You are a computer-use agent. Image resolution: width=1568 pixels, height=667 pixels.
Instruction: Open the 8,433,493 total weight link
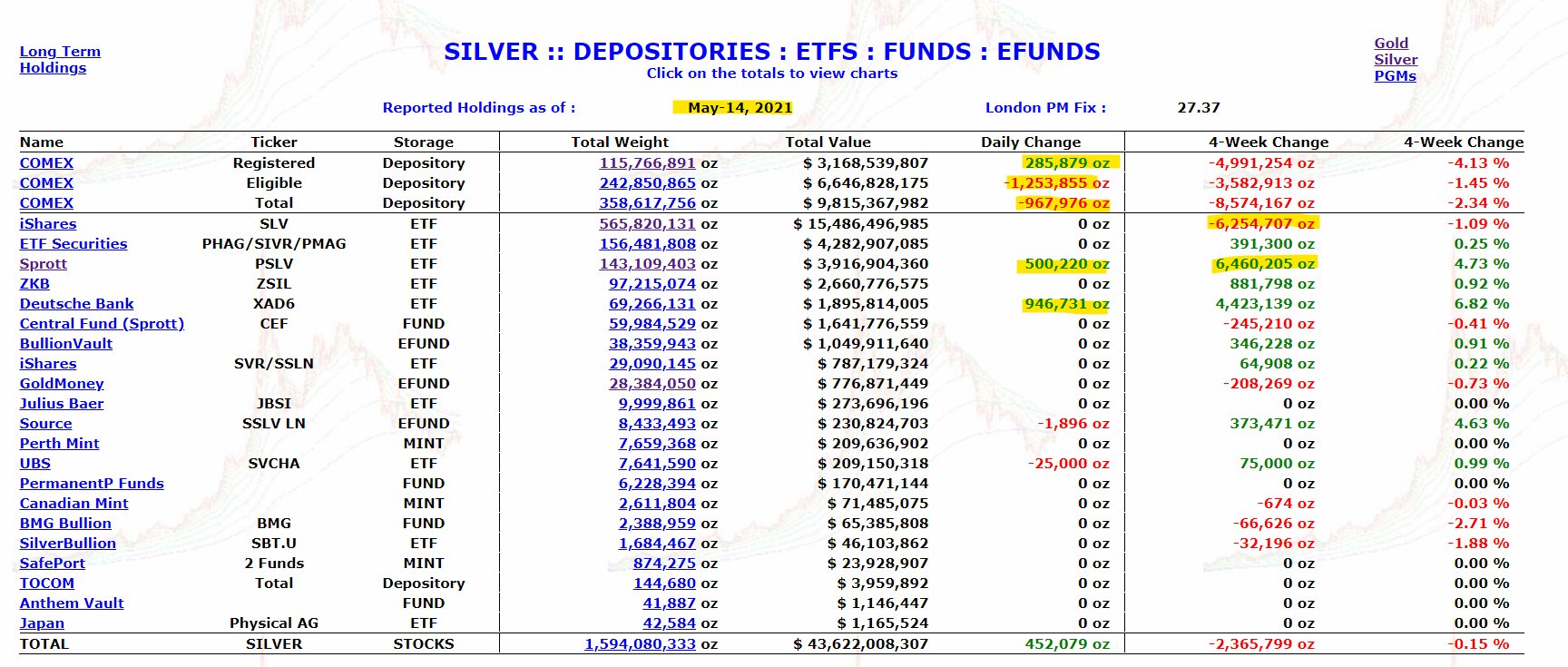click(x=657, y=423)
